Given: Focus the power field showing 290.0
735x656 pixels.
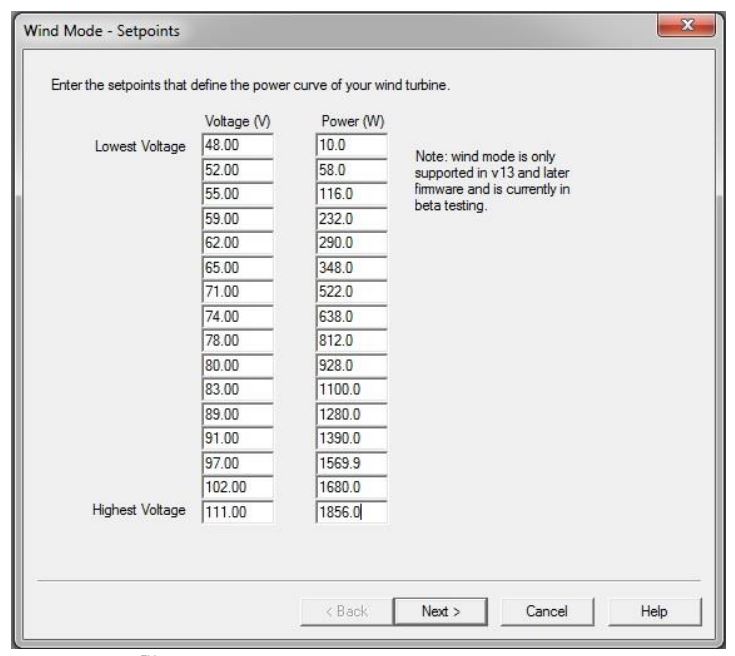Looking at the screenshot, I should coord(350,244).
